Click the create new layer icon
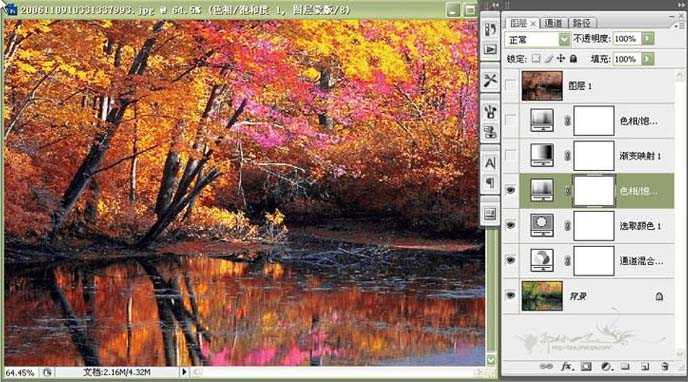 point(645,367)
